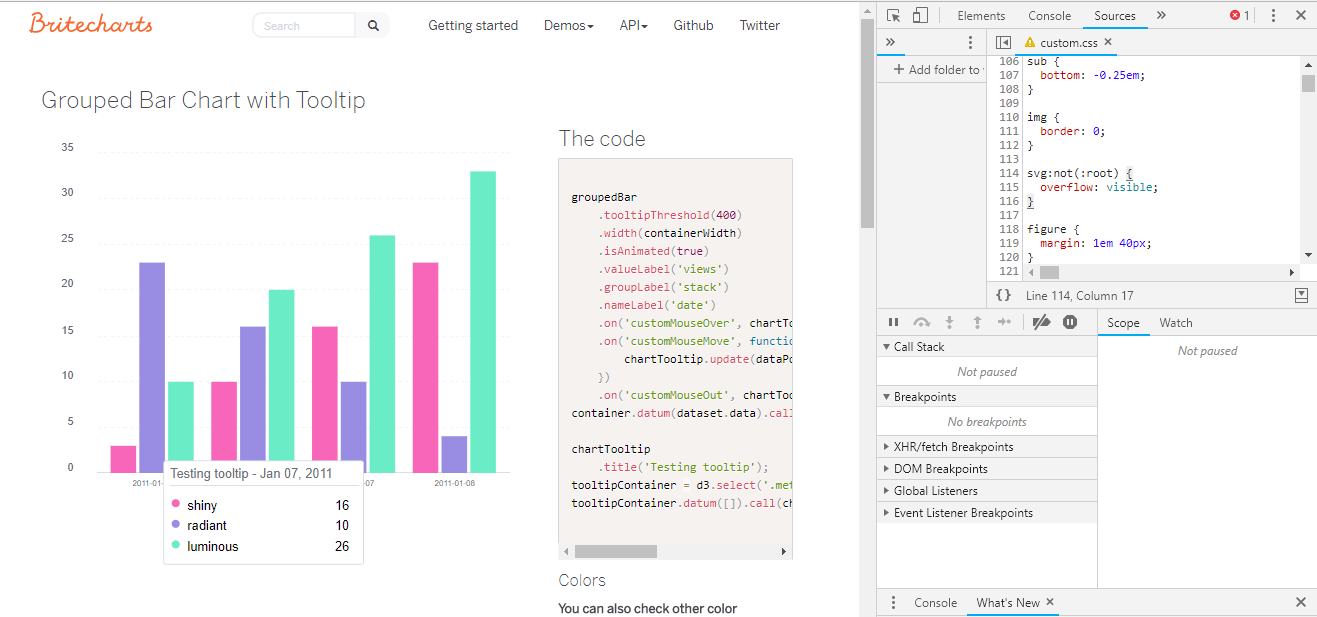Open the DevTools customize menu
The width and height of the screenshot is (1317, 617).
click(x=1273, y=15)
